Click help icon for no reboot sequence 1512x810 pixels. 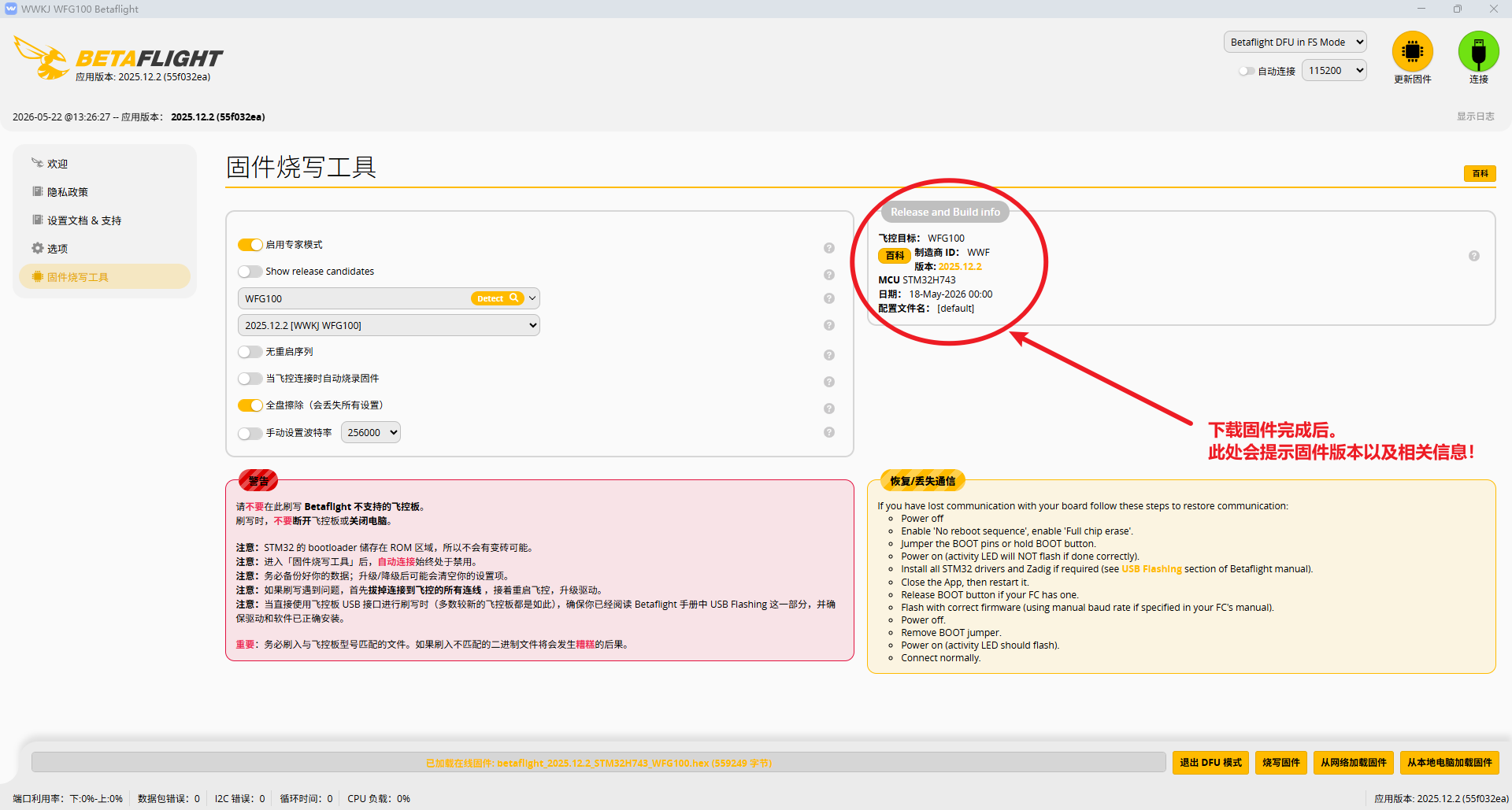click(829, 355)
